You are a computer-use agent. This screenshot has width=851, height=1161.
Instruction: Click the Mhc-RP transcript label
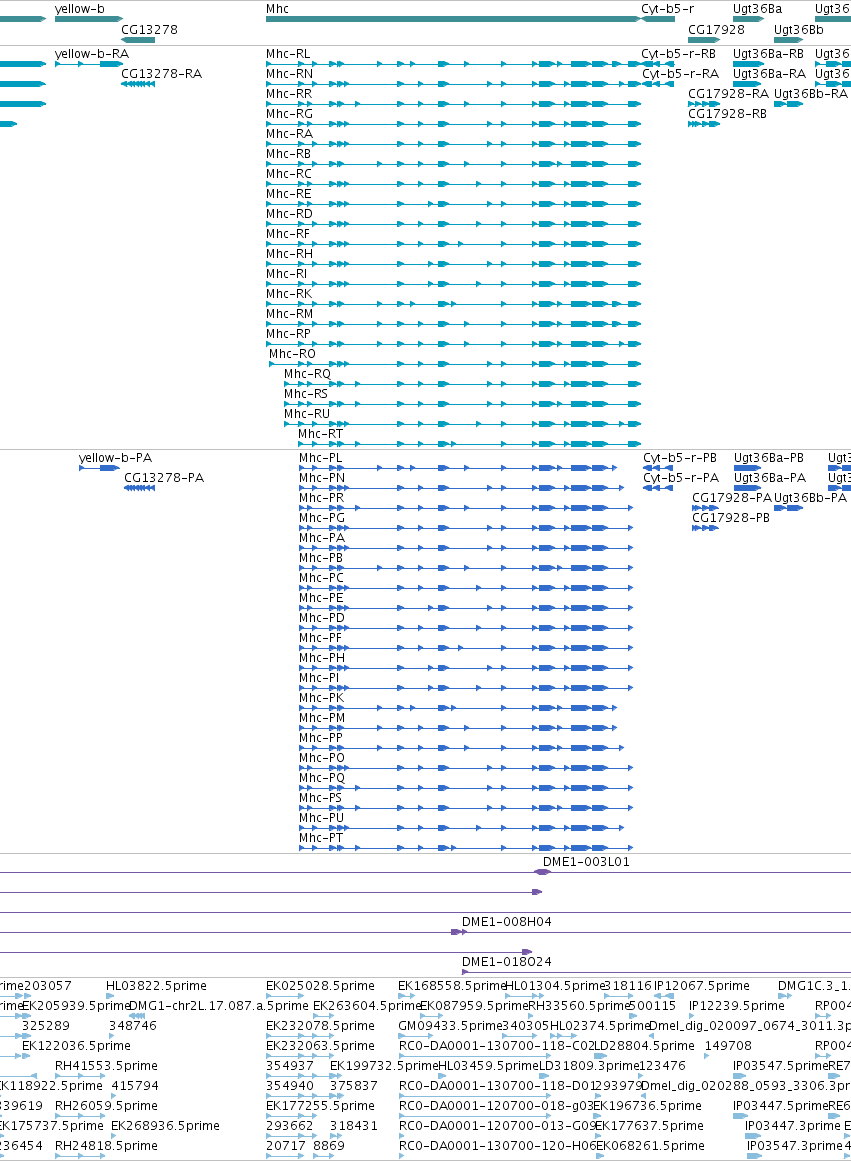(x=288, y=334)
